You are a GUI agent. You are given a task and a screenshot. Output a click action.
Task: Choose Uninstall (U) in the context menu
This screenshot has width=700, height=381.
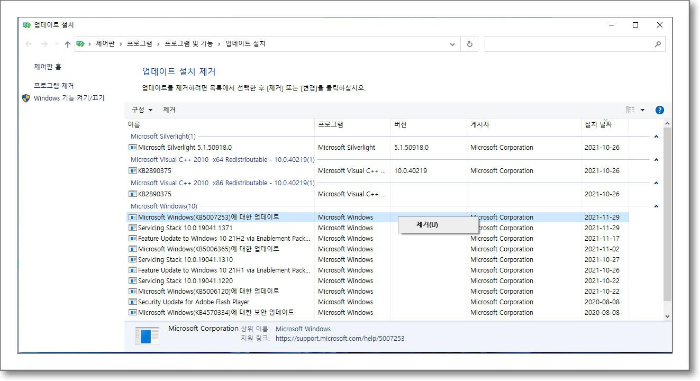coord(438,225)
